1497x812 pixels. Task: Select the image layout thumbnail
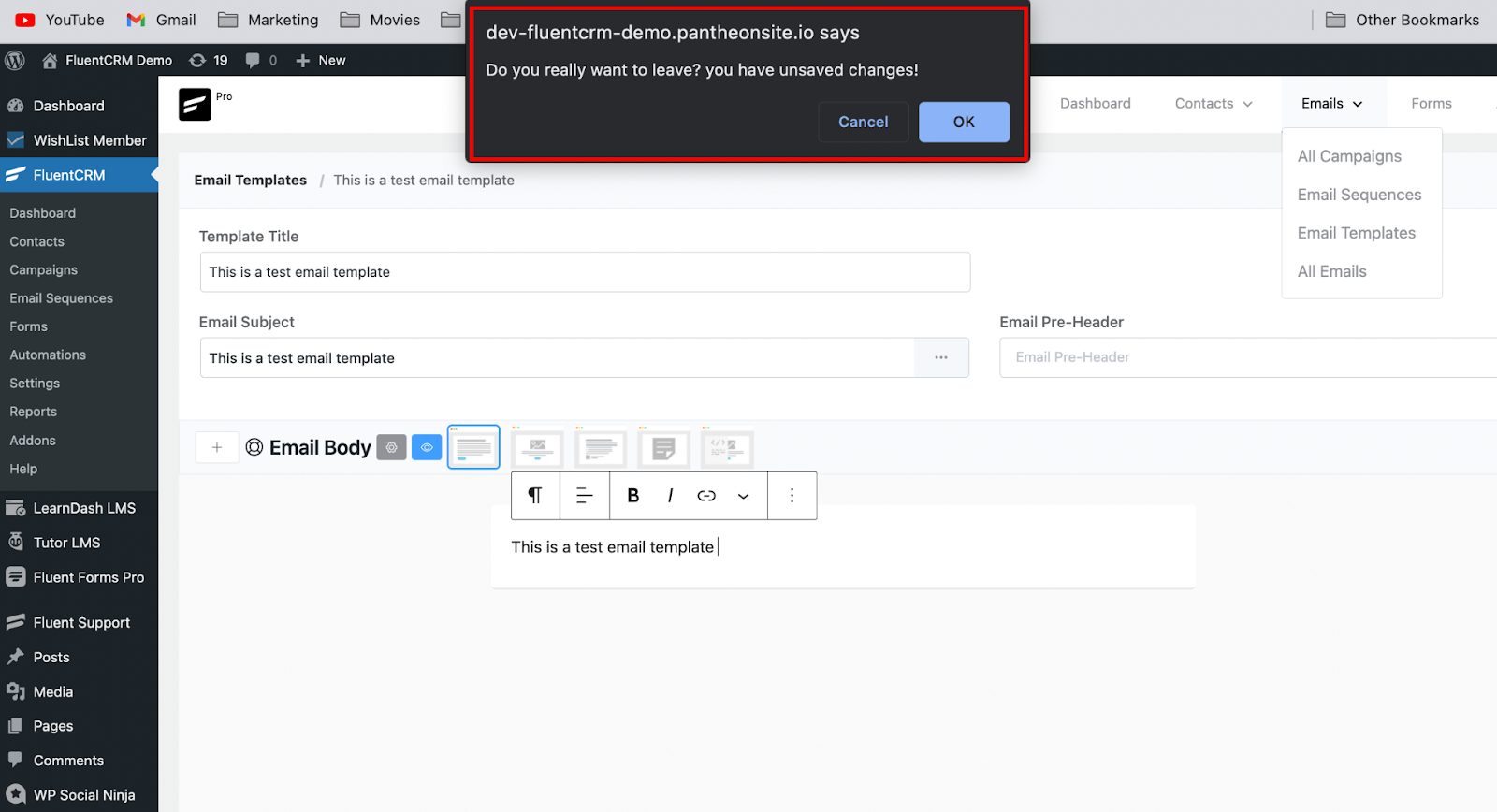coord(537,447)
